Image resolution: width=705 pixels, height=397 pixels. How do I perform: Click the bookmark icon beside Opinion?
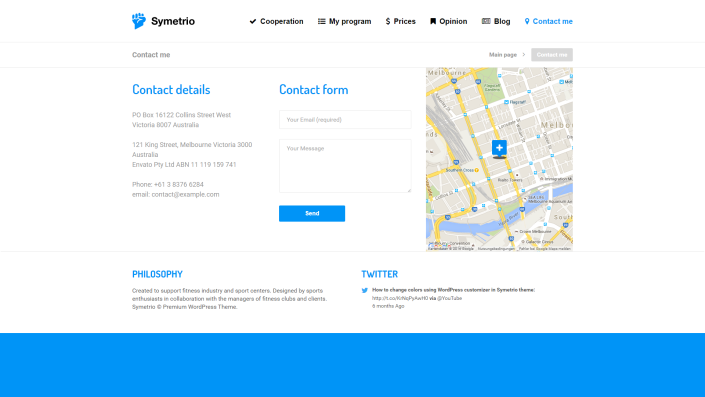433,21
